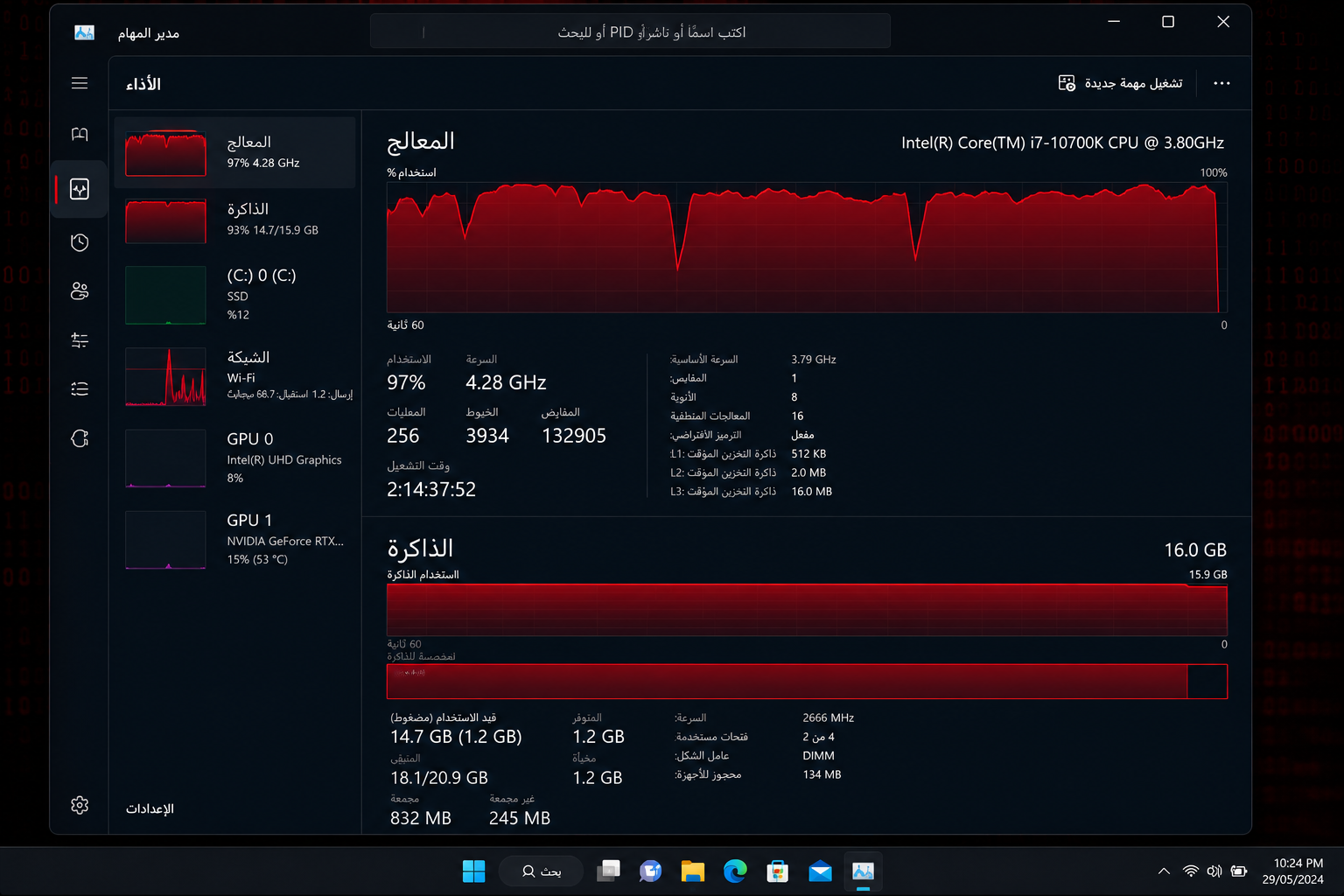Select GPU 0 Intel UHD Graphics item
The image size is (1344, 896).
click(x=235, y=458)
